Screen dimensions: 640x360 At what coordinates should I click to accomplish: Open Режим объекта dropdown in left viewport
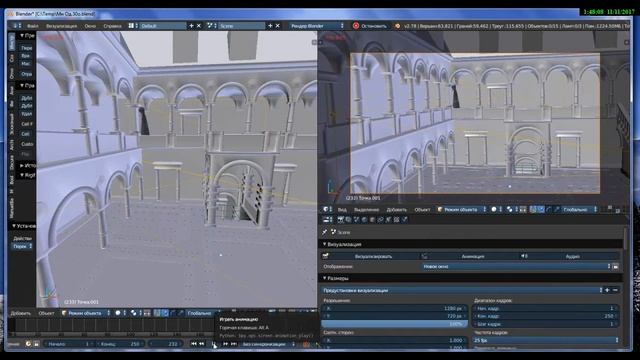tap(86, 313)
